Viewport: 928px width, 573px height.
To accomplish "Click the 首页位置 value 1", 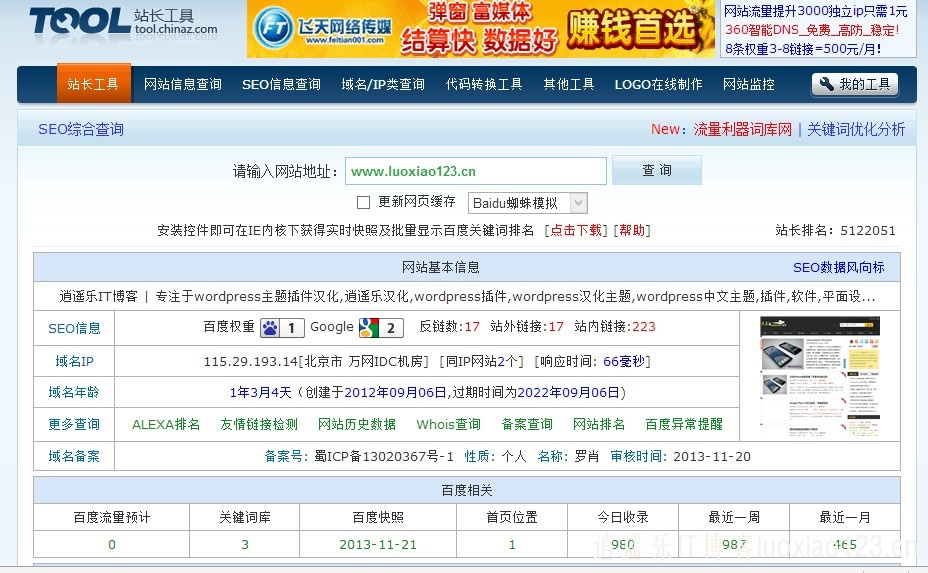I will (x=512, y=545).
